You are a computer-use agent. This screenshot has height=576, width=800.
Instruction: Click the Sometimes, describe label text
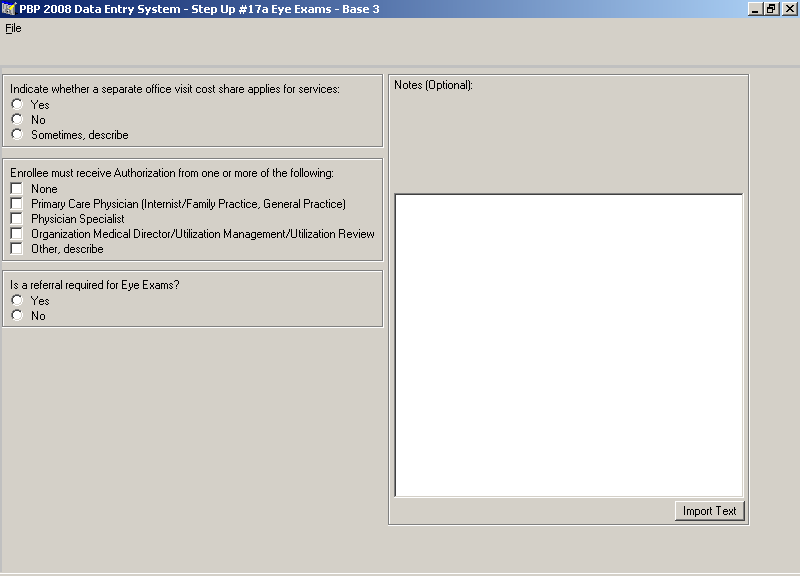(x=80, y=135)
